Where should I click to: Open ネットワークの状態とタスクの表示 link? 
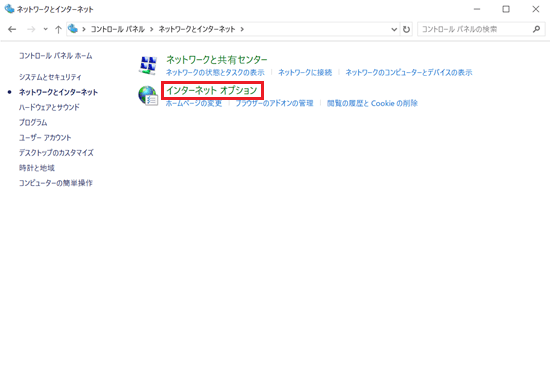click(215, 72)
